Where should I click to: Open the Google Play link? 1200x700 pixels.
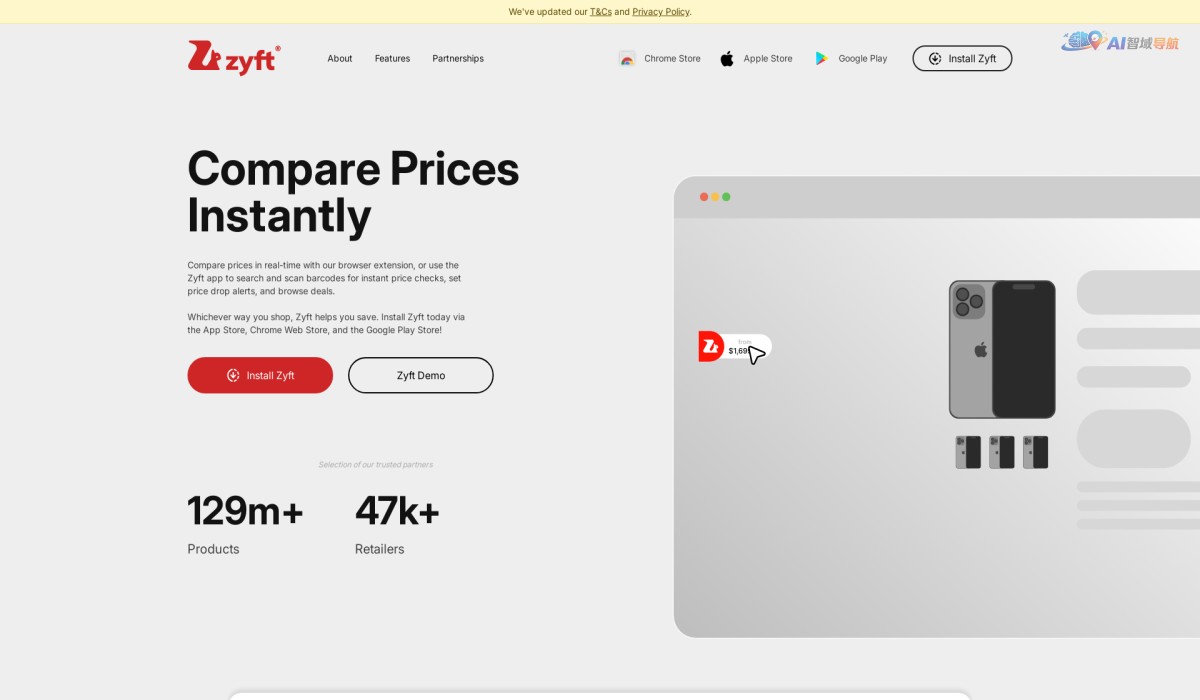click(x=862, y=59)
